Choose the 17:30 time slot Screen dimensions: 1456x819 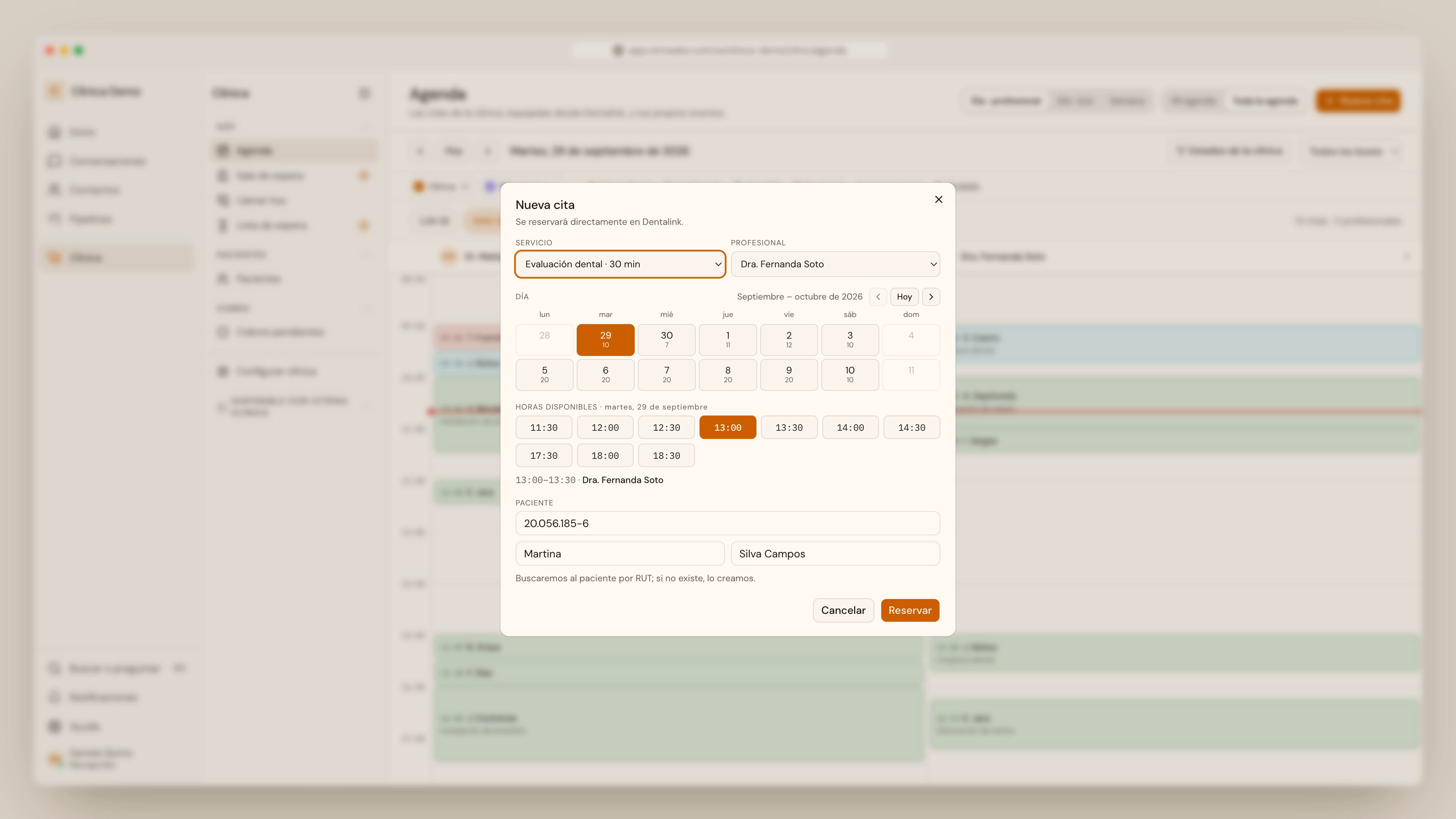(x=544, y=455)
